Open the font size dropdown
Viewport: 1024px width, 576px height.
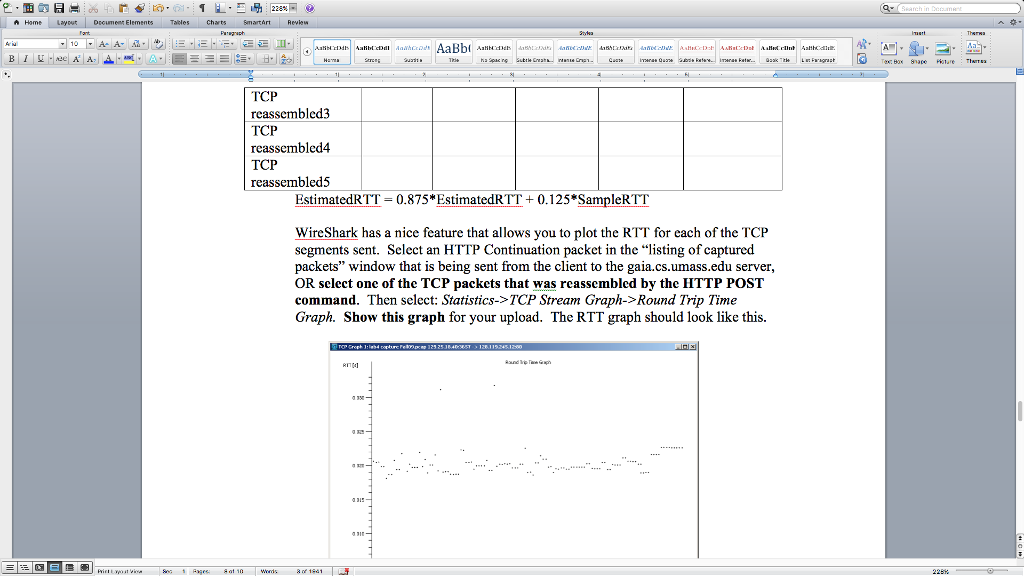[x=90, y=43]
